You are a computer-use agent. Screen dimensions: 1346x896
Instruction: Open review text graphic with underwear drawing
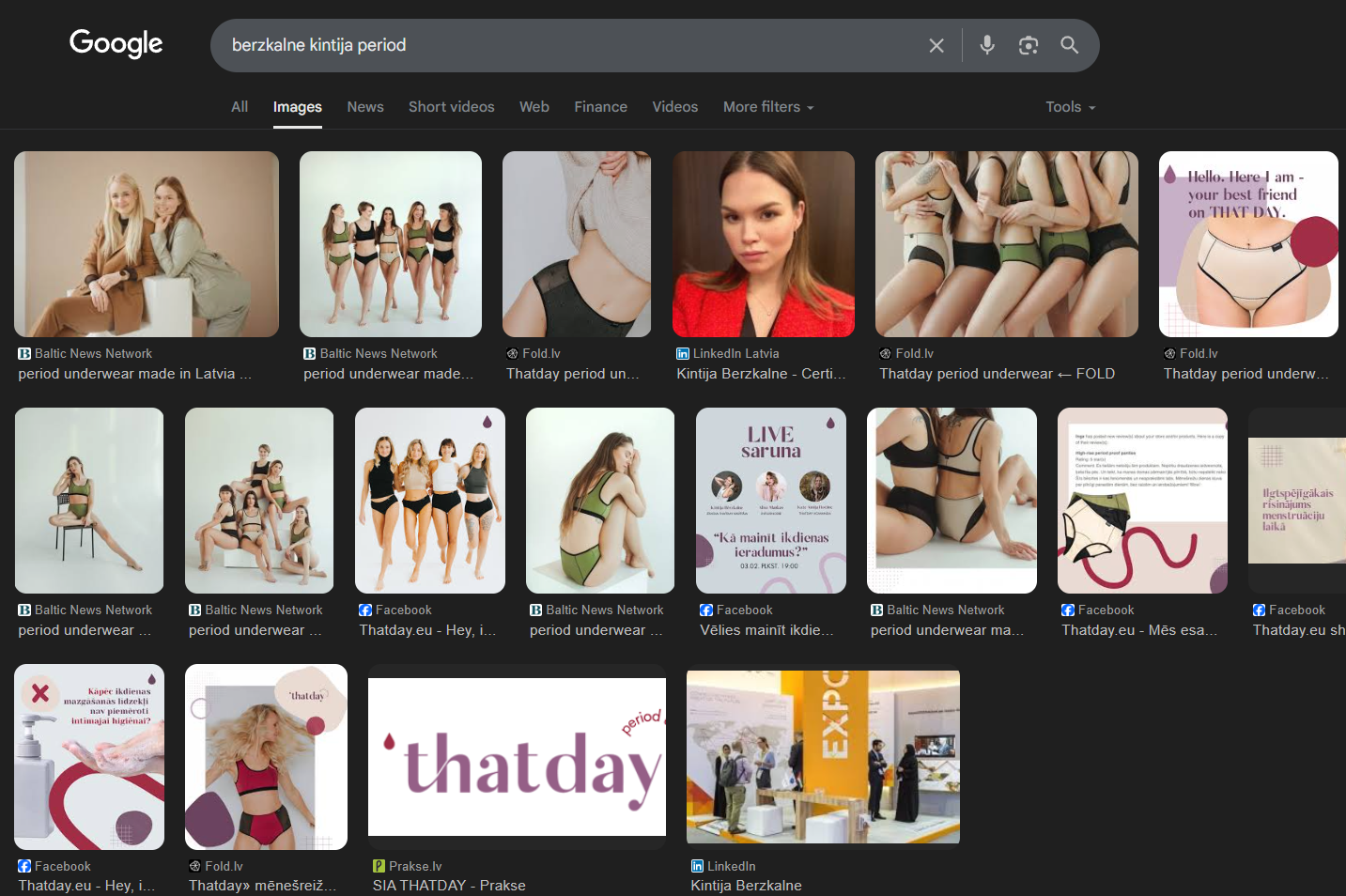[1142, 501]
